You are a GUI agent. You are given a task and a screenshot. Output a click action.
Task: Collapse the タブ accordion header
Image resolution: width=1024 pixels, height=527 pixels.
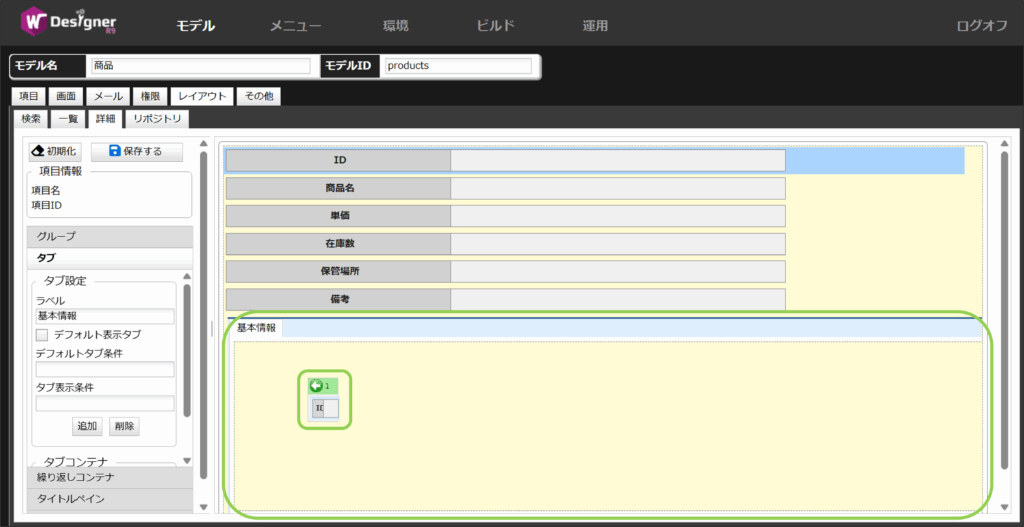(x=109, y=258)
